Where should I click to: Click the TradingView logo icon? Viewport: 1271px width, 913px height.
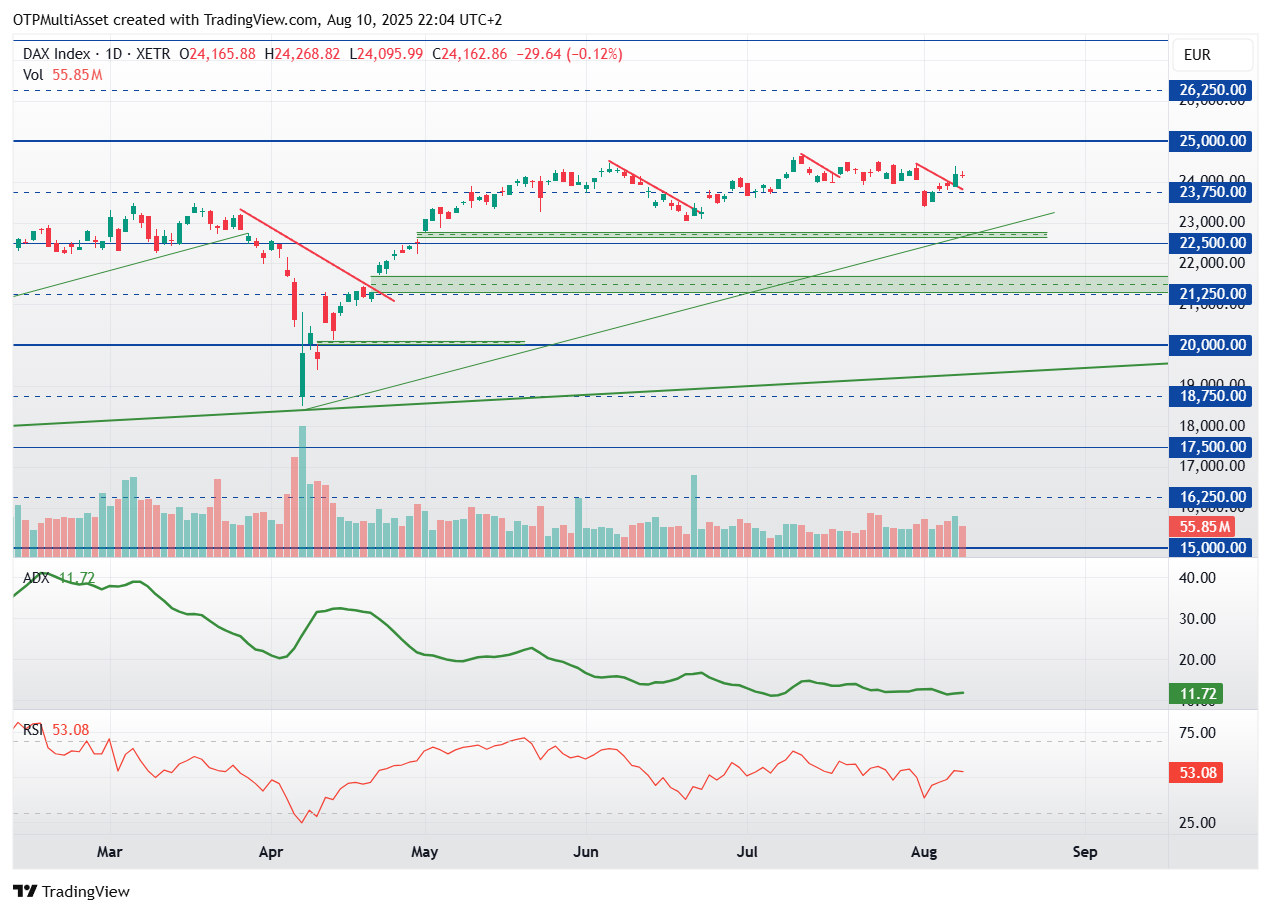[x=25, y=891]
